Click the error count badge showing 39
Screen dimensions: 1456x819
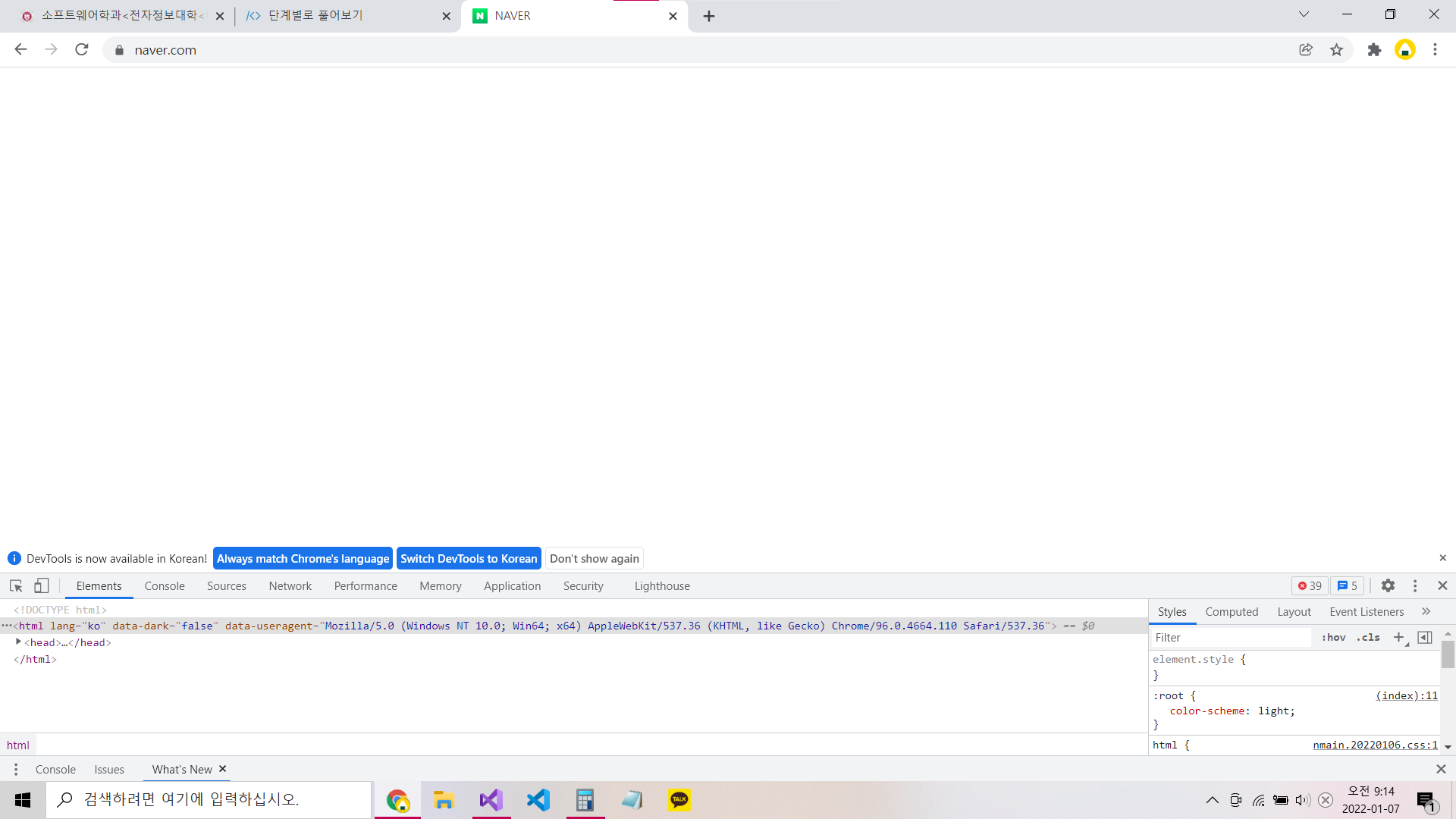[1310, 586]
